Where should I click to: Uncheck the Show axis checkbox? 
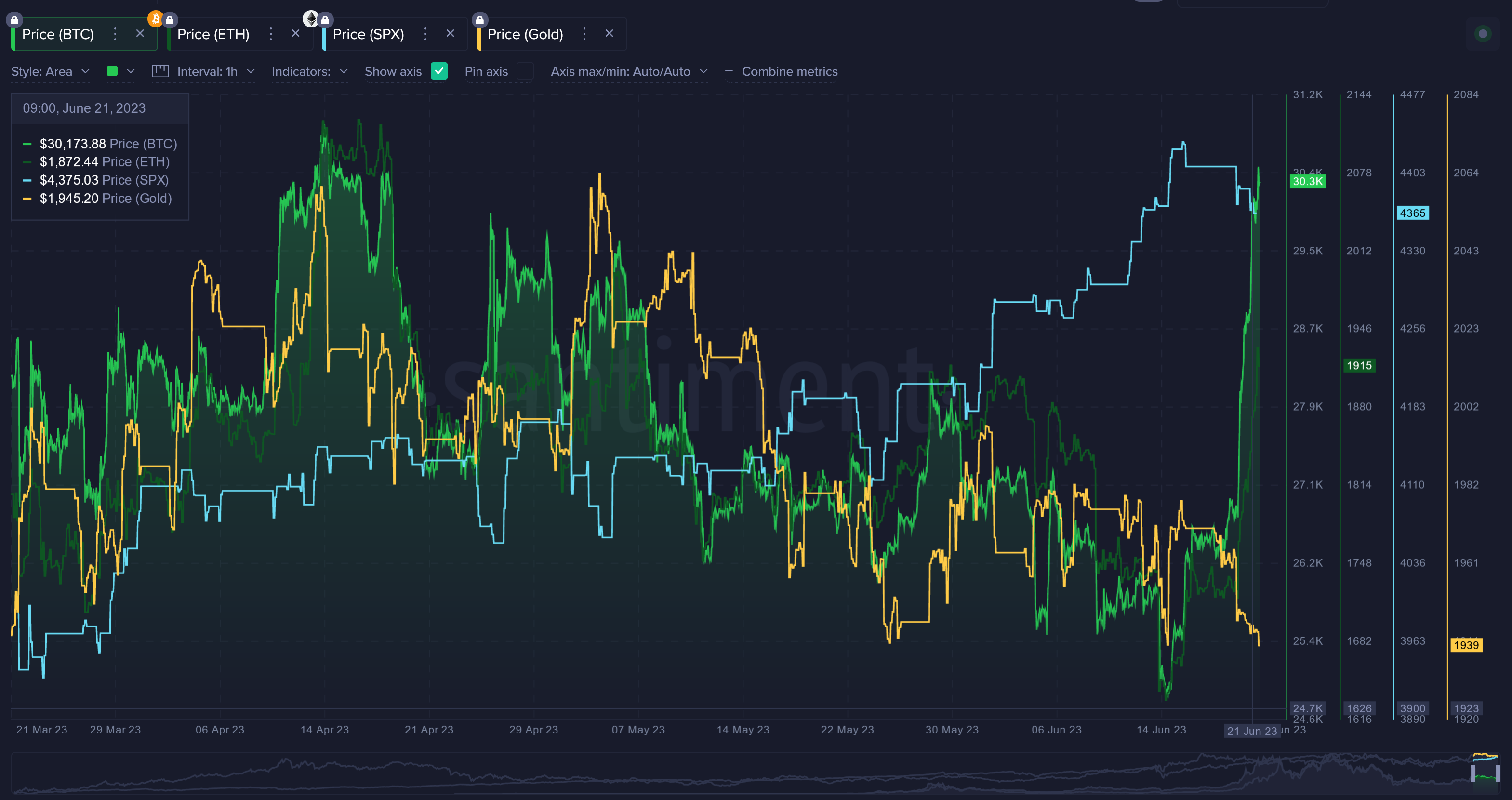(x=439, y=71)
